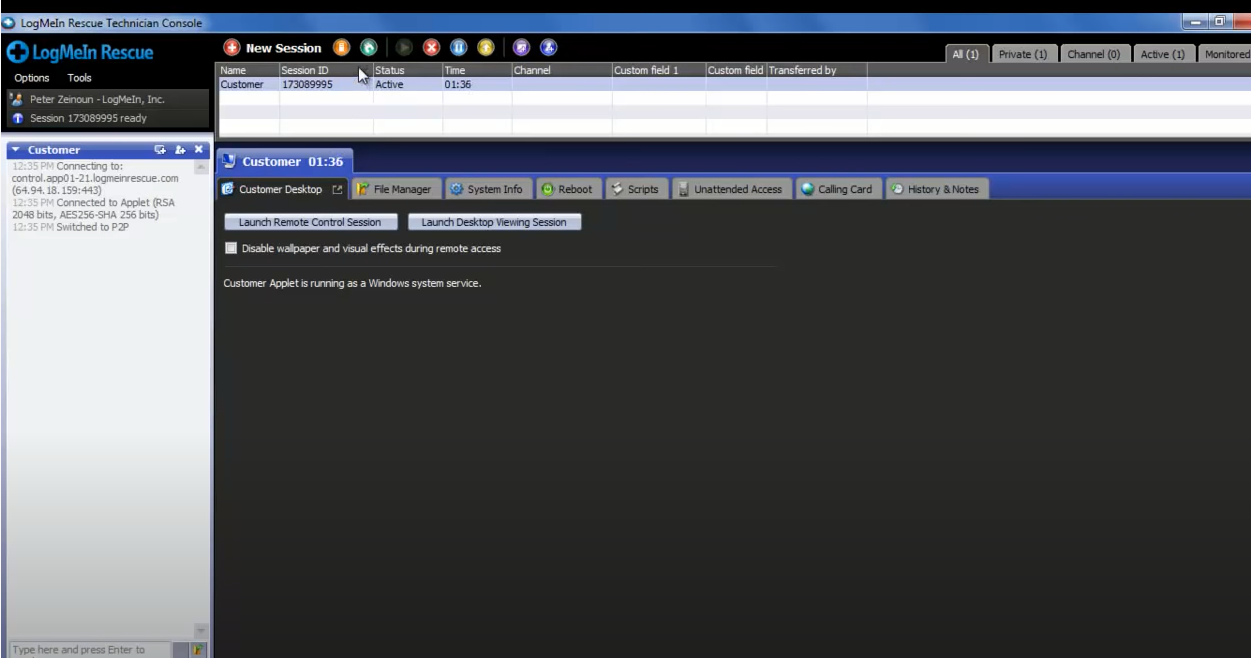Sort by the Status column header
This screenshot has width=1251, height=658.
tap(407, 70)
